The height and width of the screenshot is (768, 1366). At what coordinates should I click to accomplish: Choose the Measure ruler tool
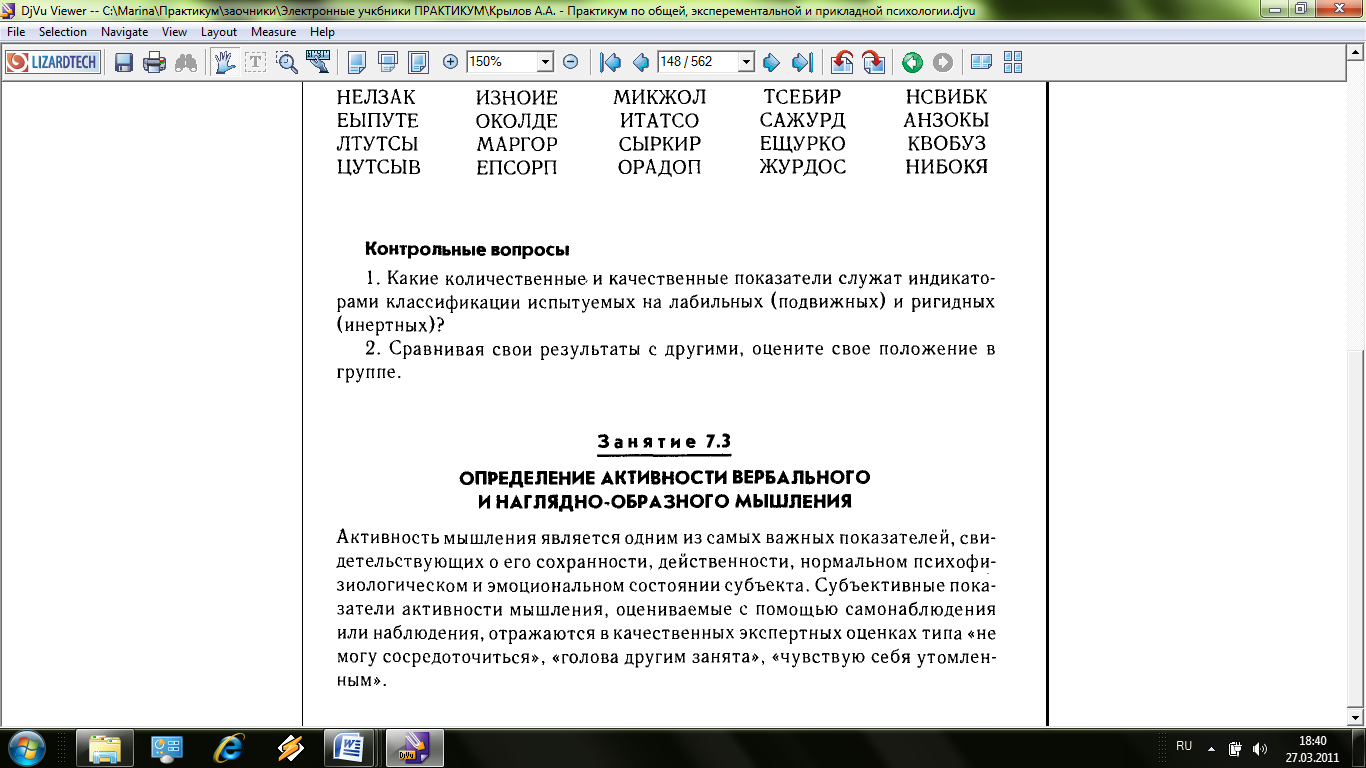pyautogui.click(x=318, y=62)
